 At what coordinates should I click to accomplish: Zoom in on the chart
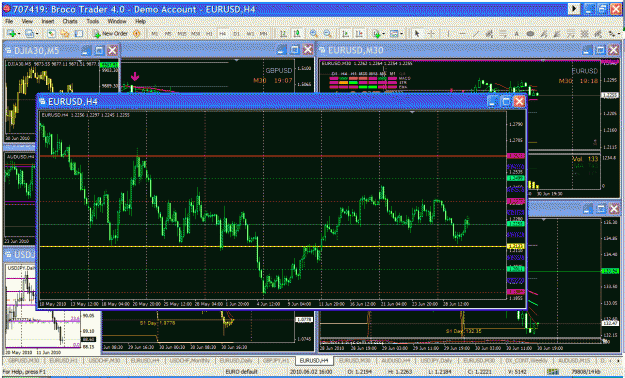(314, 34)
